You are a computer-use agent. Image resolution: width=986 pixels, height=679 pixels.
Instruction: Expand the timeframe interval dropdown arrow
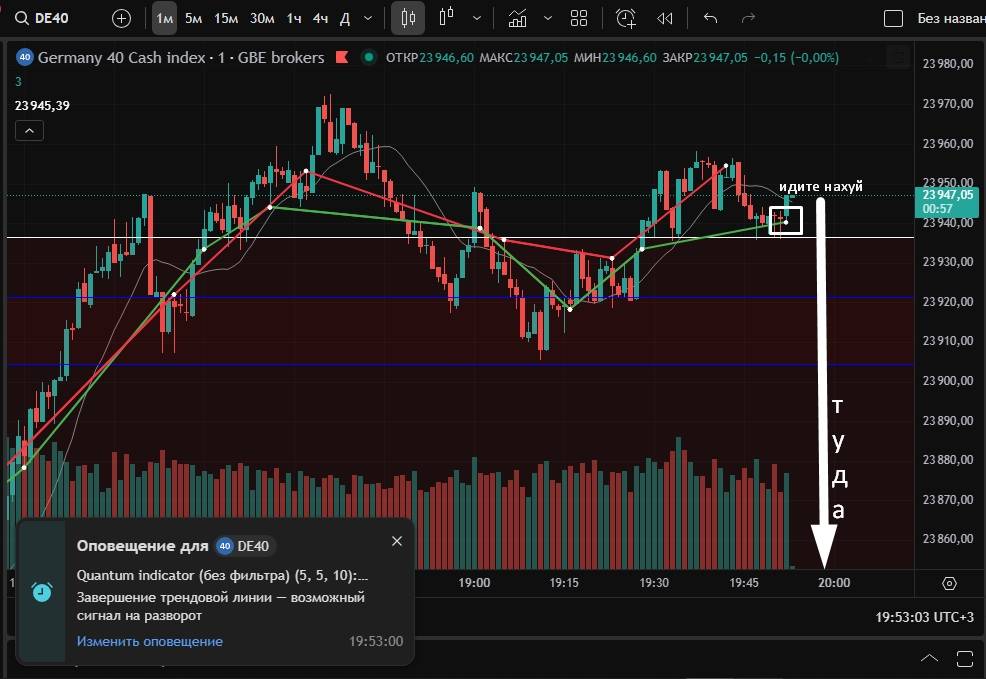pos(370,18)
